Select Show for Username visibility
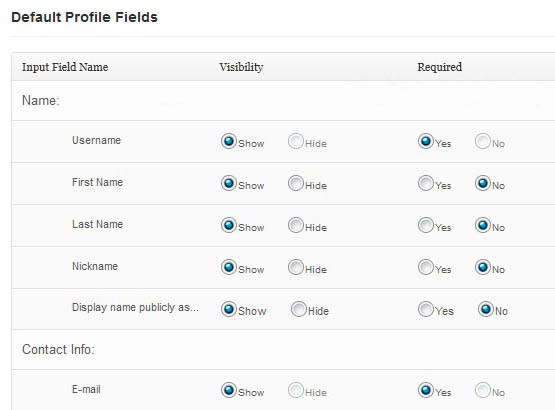Viewport: 555px width, 410px height. pyautogui.click(x=229, y=141)
